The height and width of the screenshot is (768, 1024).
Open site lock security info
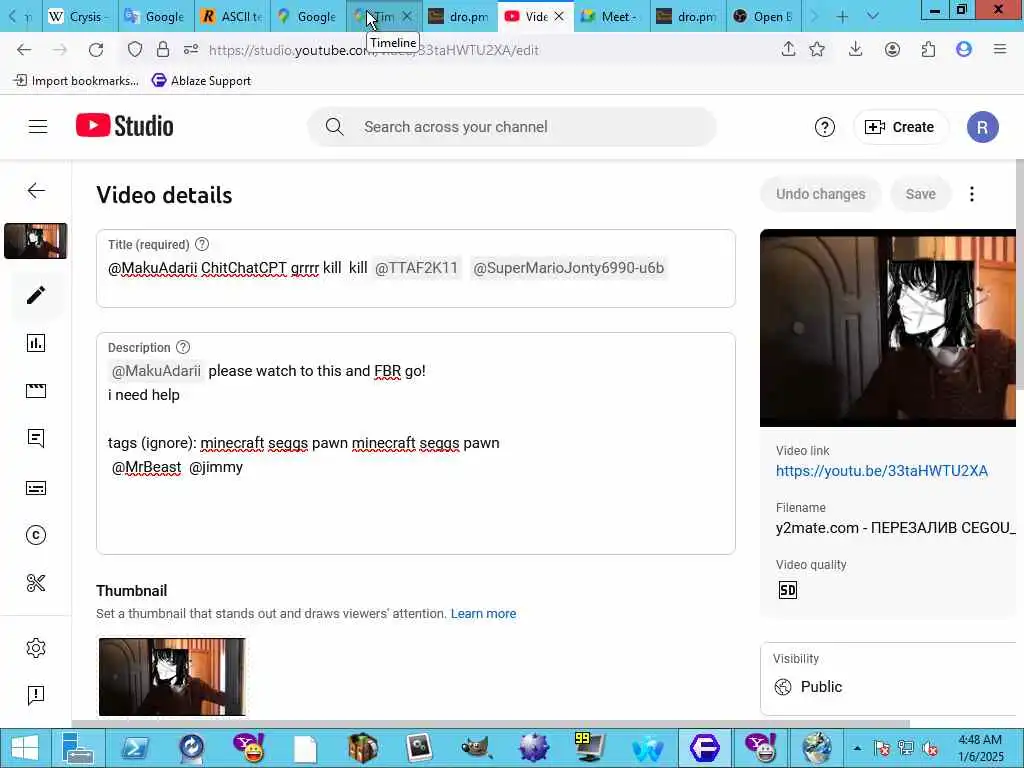163,50
